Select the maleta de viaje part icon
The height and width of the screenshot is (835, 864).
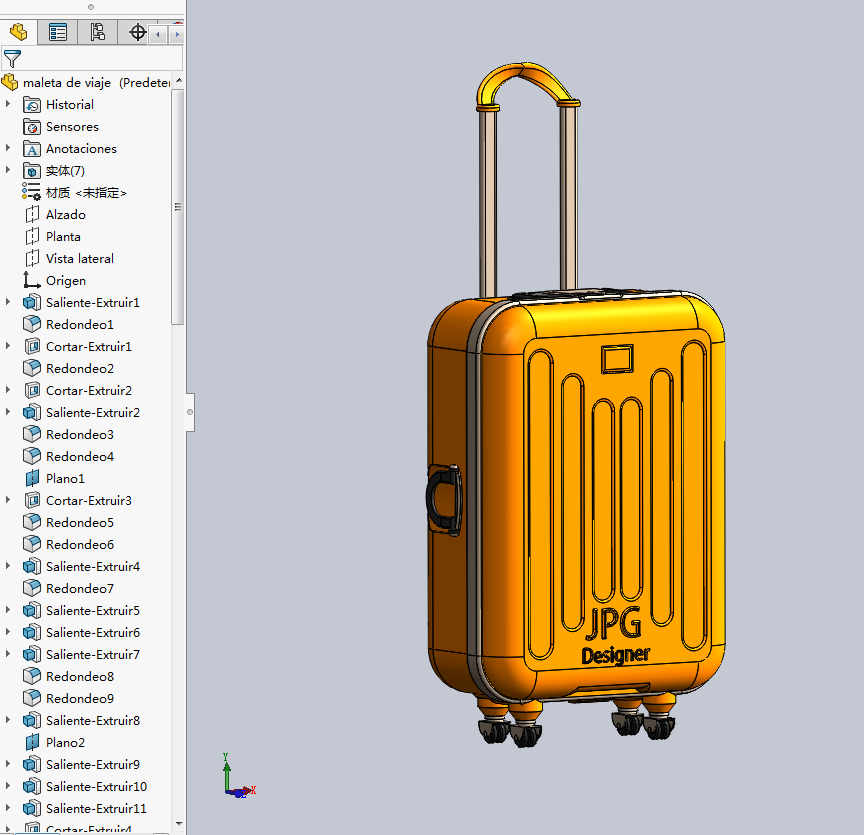point(10,83)
